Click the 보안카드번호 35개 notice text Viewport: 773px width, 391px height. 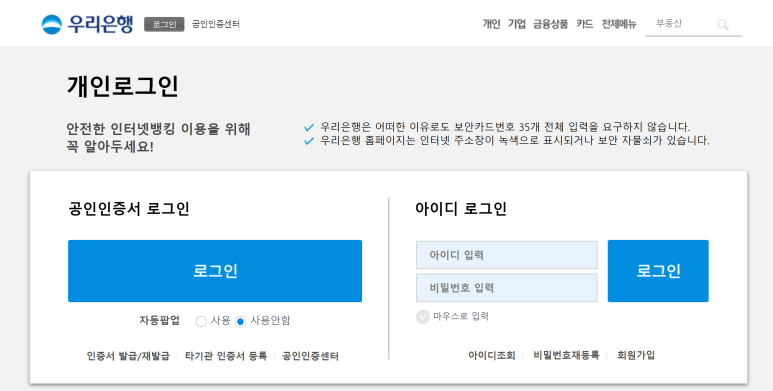505,127
